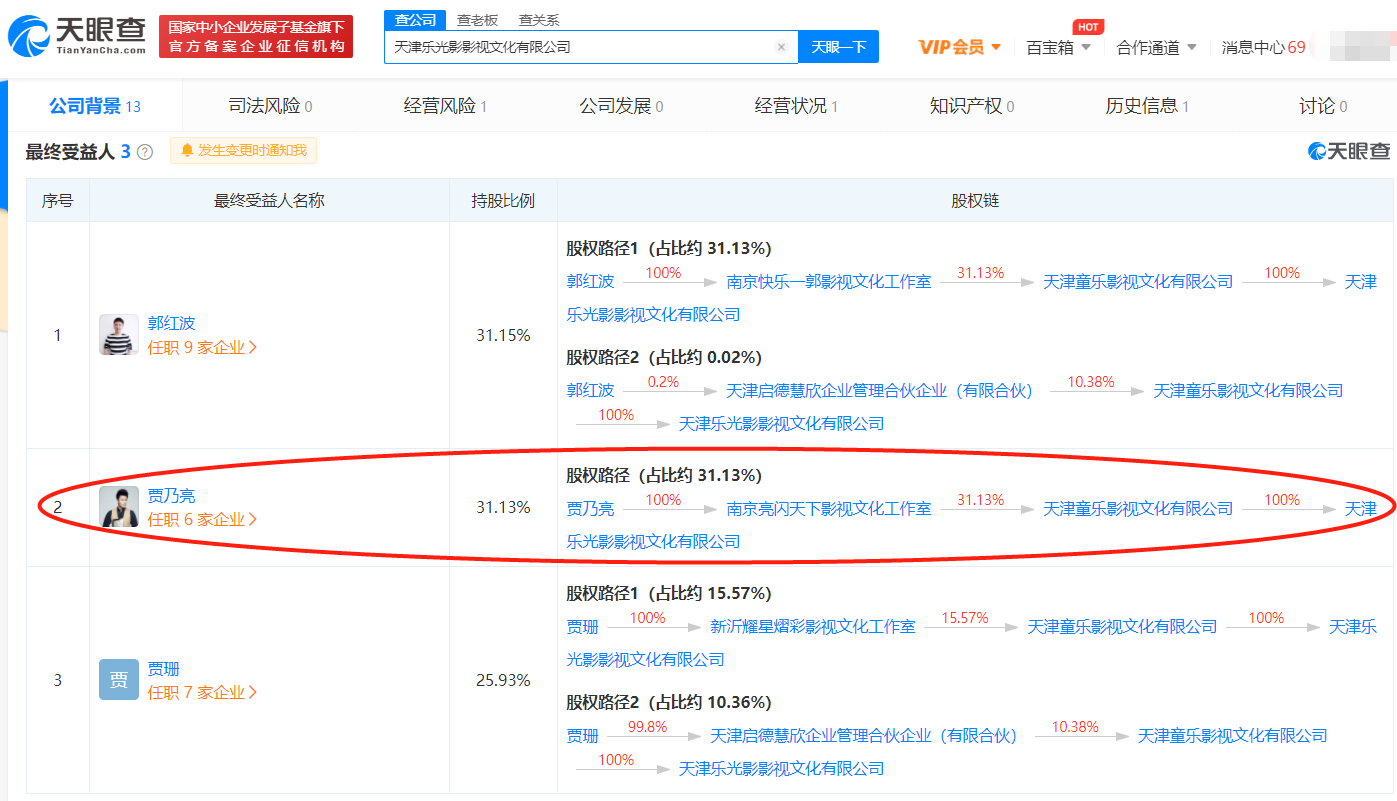Click the 序号 column header
Viewport: 1397px width, 801px height.
coord(57,201)
